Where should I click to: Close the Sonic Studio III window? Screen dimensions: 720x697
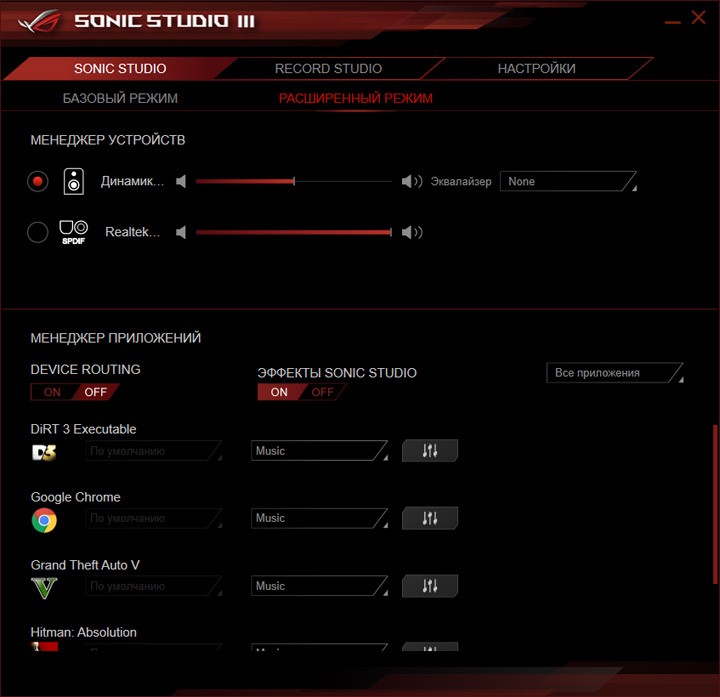click(x=698, y=17)
